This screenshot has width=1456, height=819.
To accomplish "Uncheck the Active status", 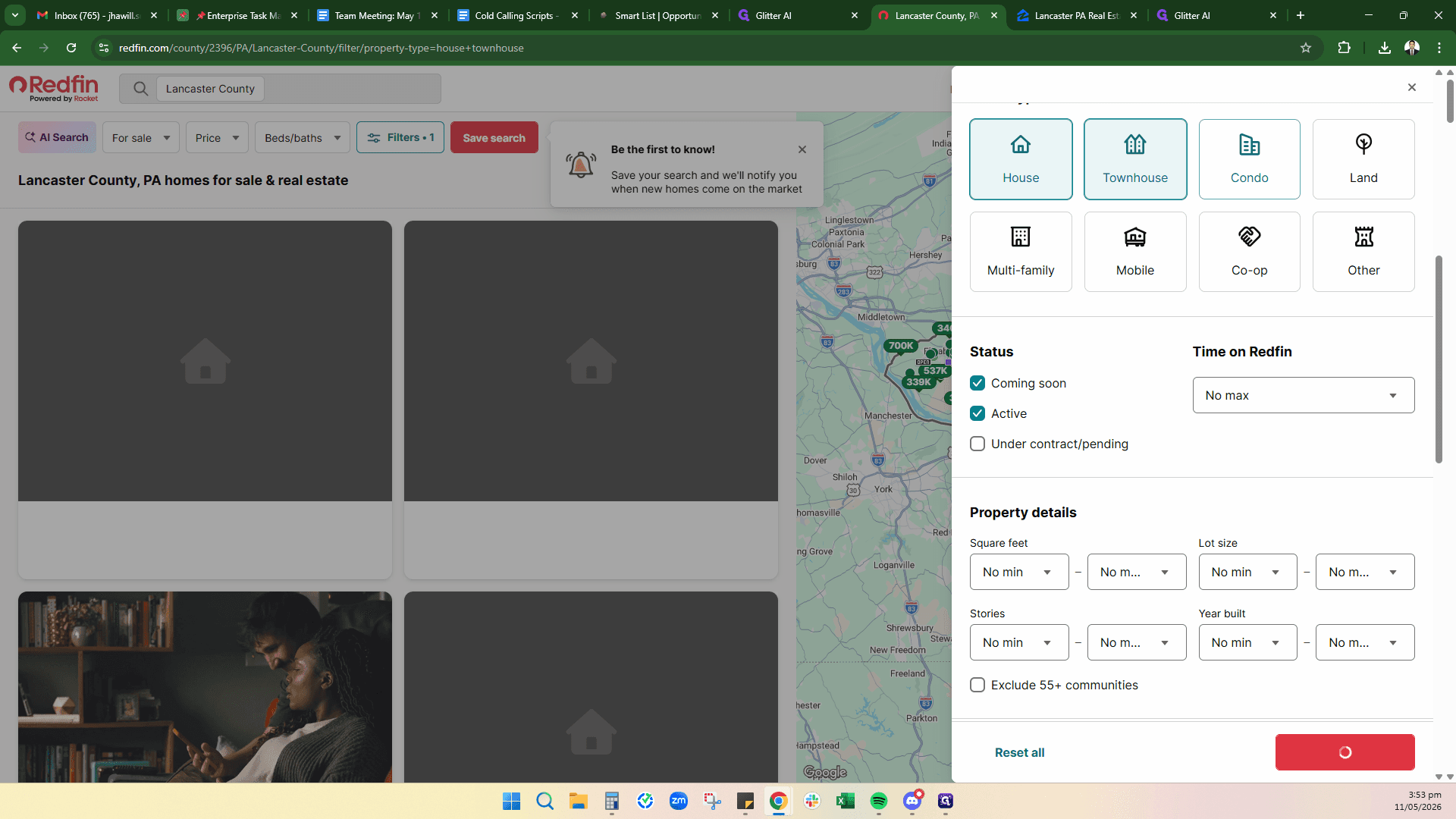I will [977, 413].
